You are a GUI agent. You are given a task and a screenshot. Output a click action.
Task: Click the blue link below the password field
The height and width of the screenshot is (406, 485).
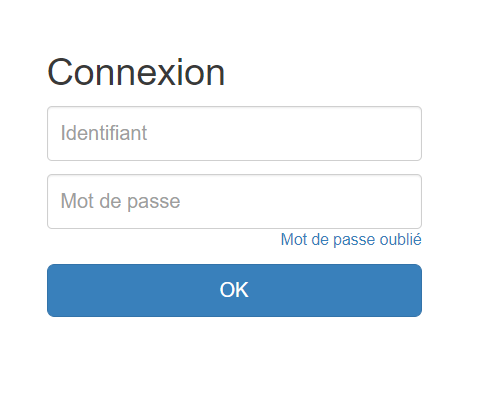(x=351, y=240)
